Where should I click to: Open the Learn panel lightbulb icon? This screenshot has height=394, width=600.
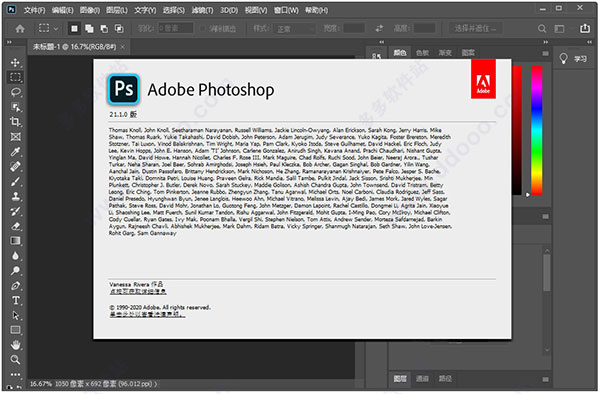tap(563, 59)
